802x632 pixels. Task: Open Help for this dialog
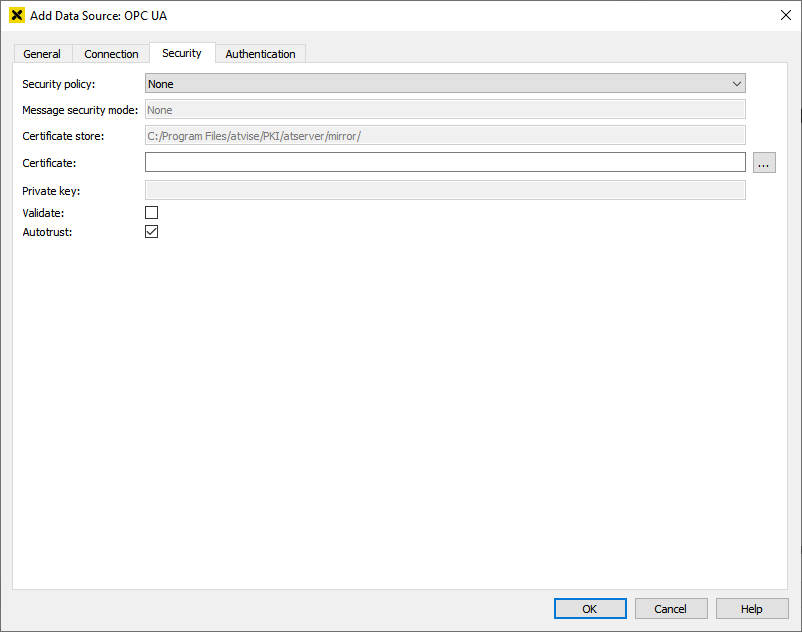pos(752,609)
